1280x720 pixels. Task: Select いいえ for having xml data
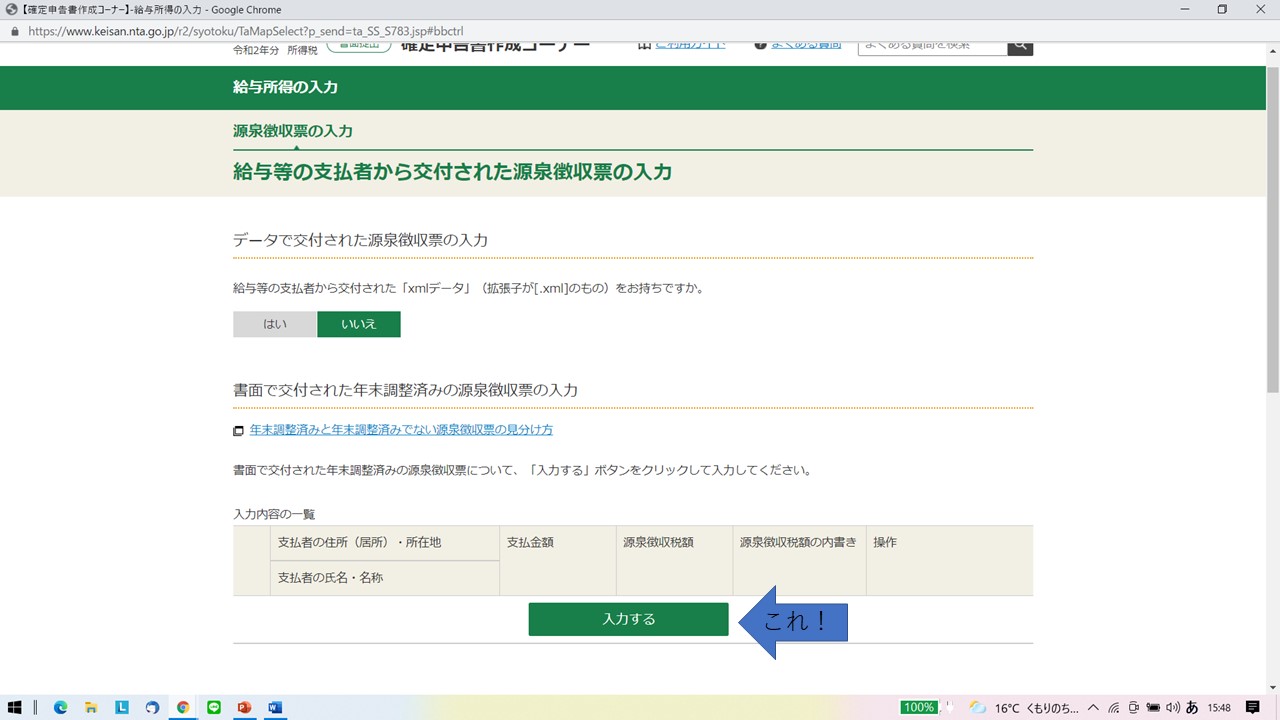(x=359, y=324)
